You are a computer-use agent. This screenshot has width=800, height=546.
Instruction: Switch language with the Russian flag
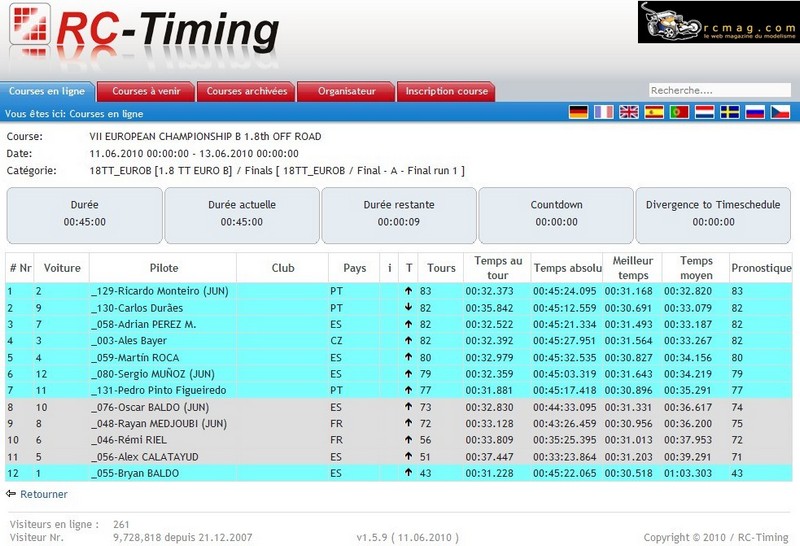pos(755,112)
